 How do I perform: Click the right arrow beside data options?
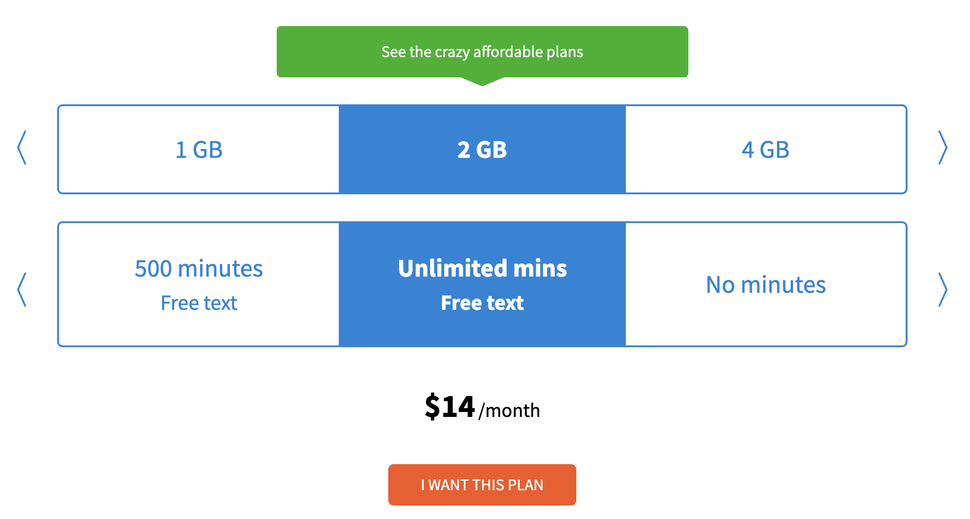tap(942, 149)
